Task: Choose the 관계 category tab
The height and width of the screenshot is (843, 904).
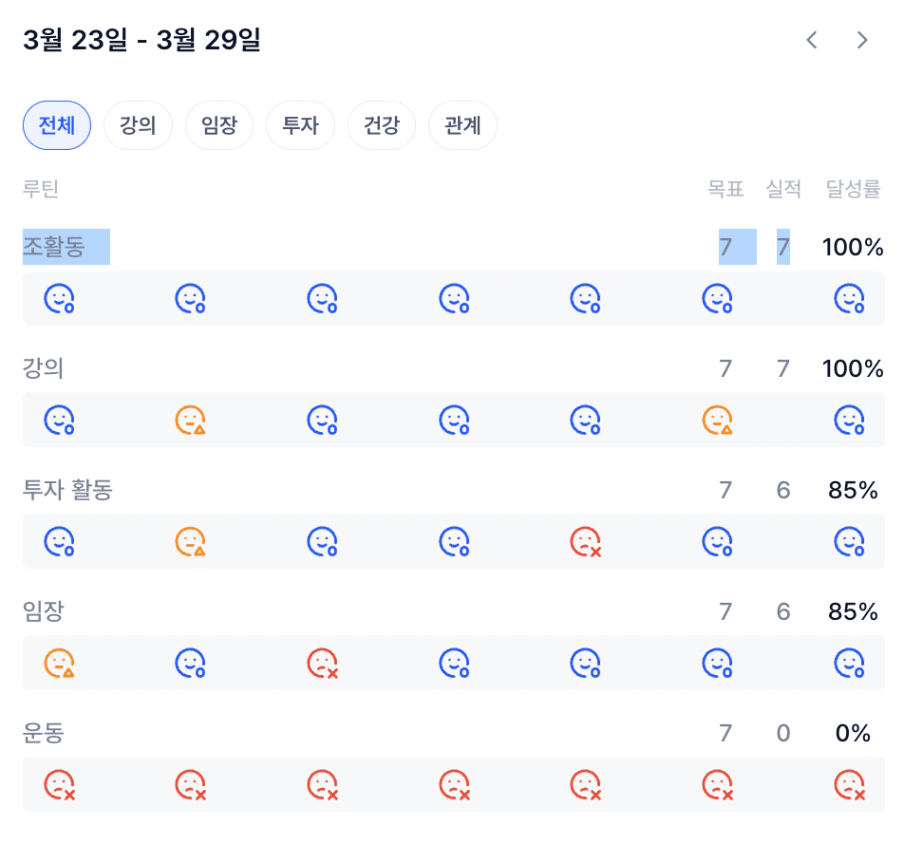Action: pyautogui.click(x=462, y=126)
